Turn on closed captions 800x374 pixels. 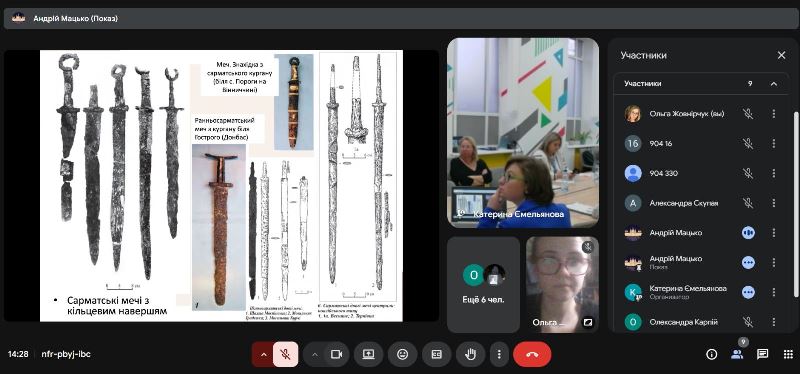[436, 354]
